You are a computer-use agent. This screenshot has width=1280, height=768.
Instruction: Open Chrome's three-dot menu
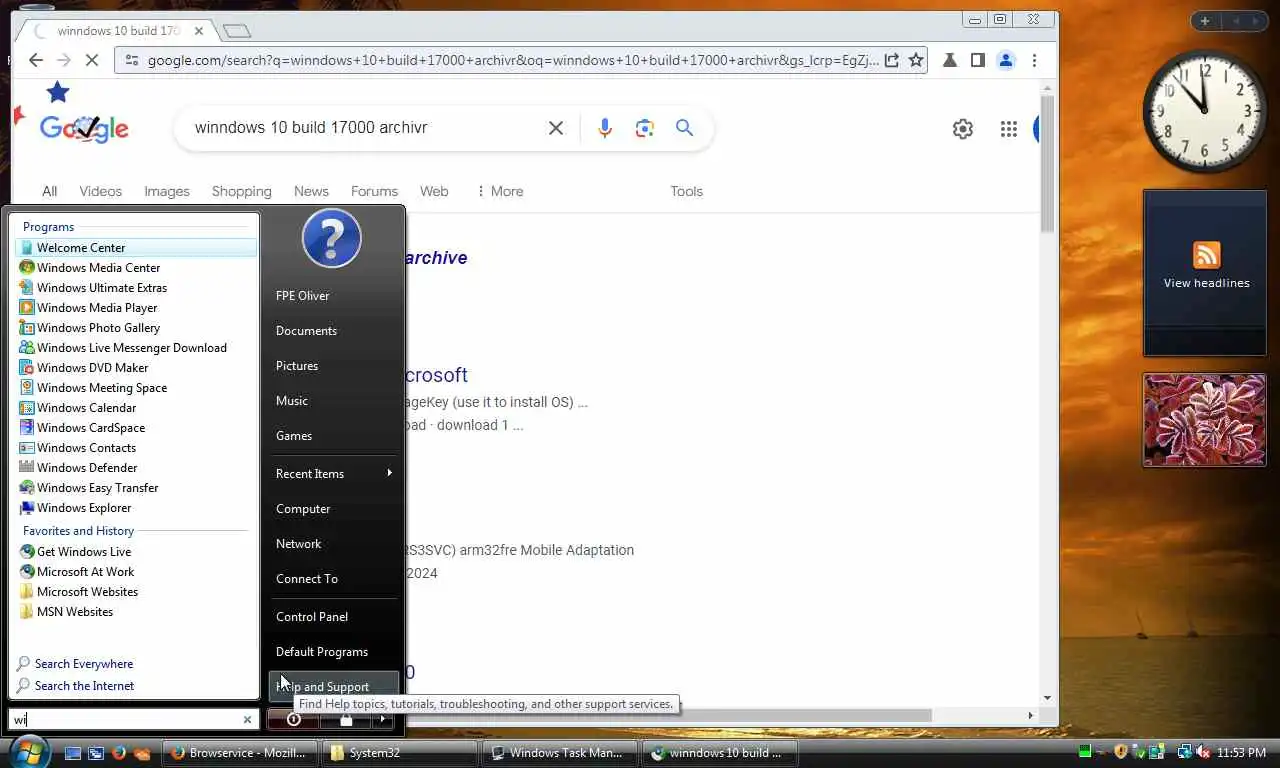[1034, 60]
